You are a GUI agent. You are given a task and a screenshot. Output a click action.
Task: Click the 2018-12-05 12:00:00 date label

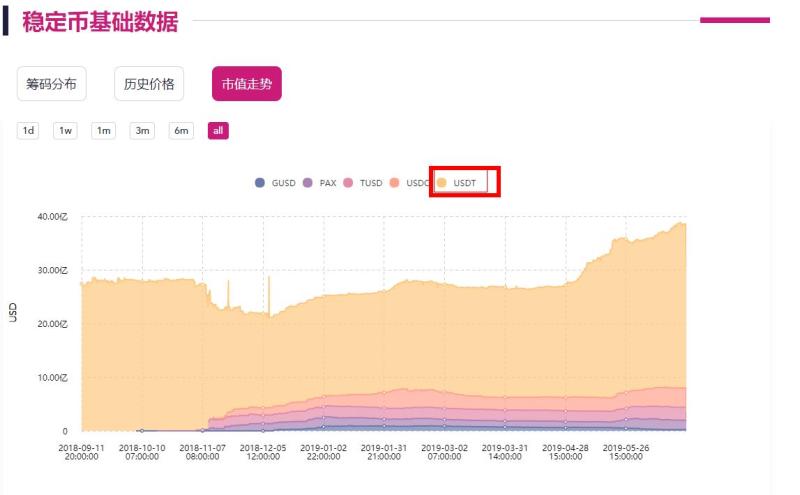(263, 452)
